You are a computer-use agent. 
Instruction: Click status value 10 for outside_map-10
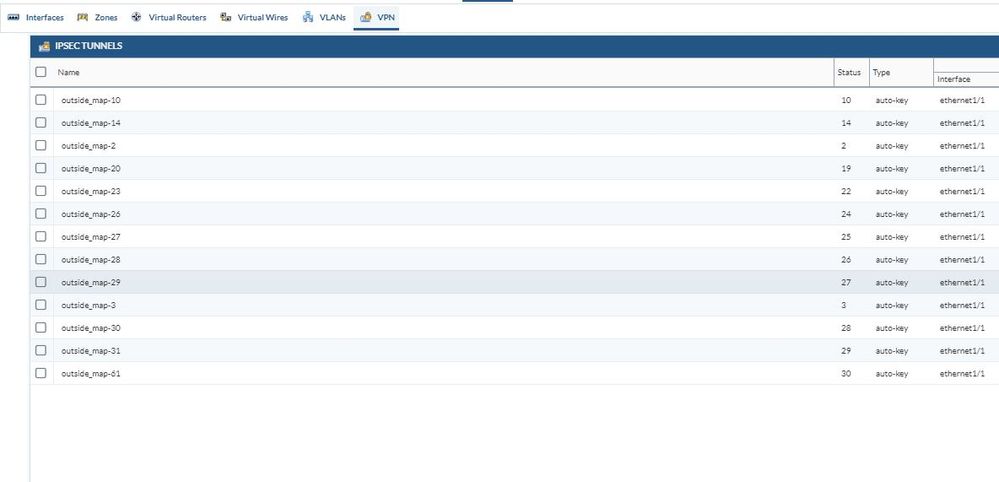tap(846, 100)
